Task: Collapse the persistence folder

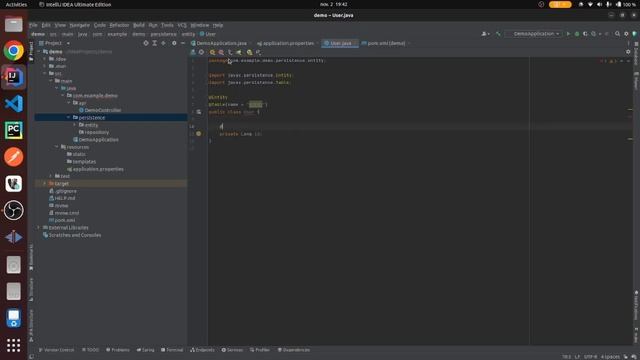Action: tap(69, 118)
